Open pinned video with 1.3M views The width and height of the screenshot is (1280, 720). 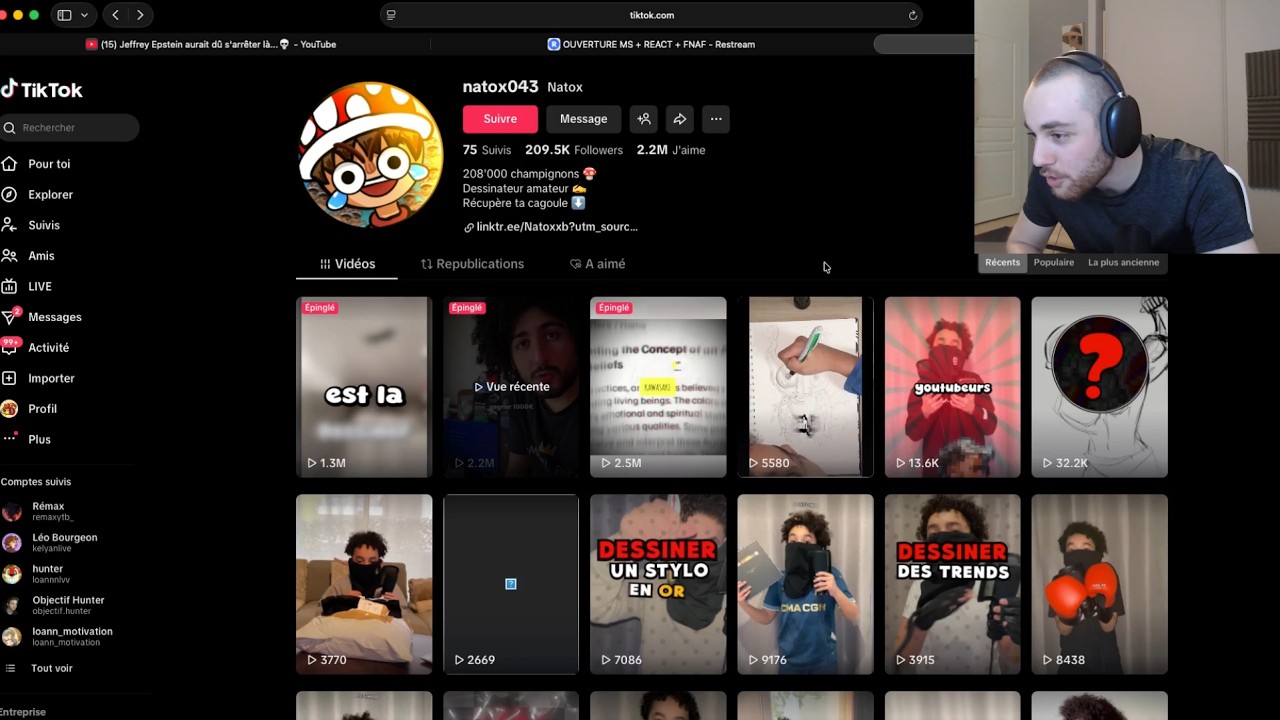[364, 387]
